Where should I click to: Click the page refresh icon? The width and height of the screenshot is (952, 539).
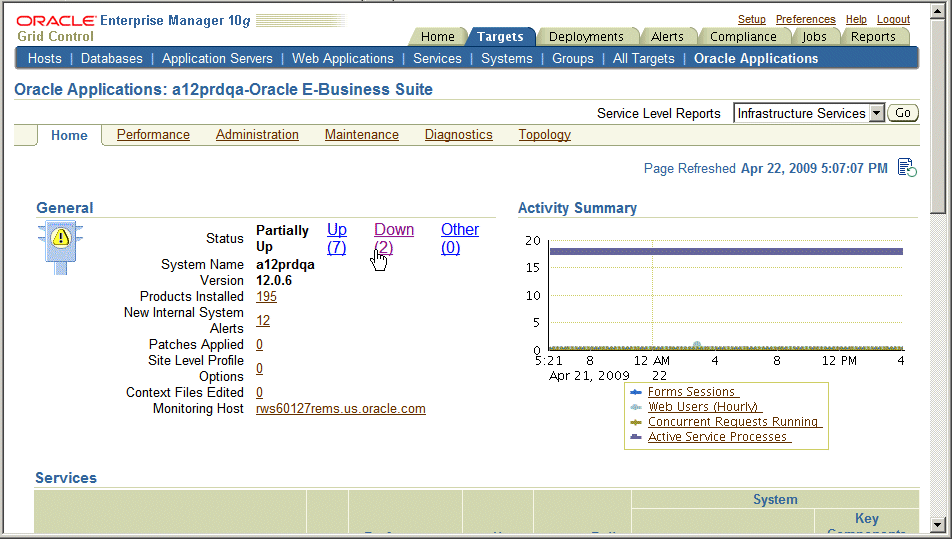tap(907, 168)
